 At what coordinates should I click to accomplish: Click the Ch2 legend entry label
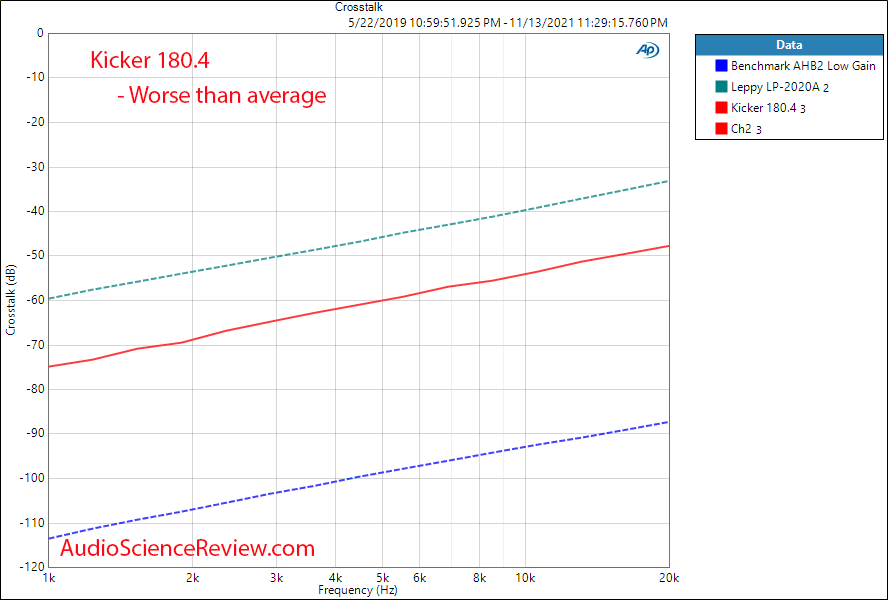[746, 129]
